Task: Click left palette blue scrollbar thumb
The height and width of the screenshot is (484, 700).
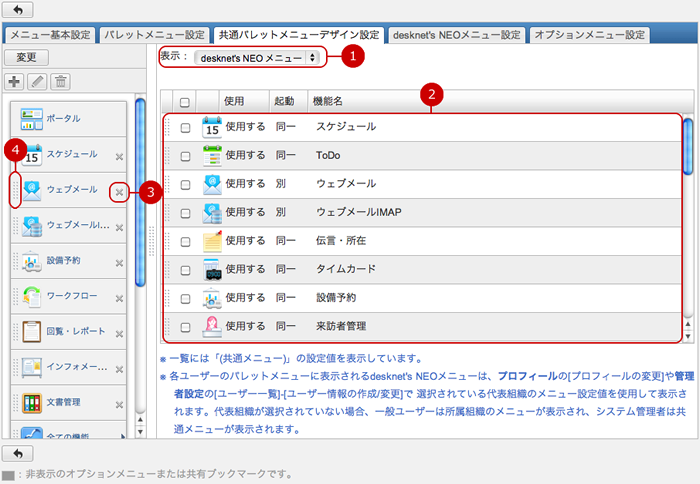Action: coord(140,192)
